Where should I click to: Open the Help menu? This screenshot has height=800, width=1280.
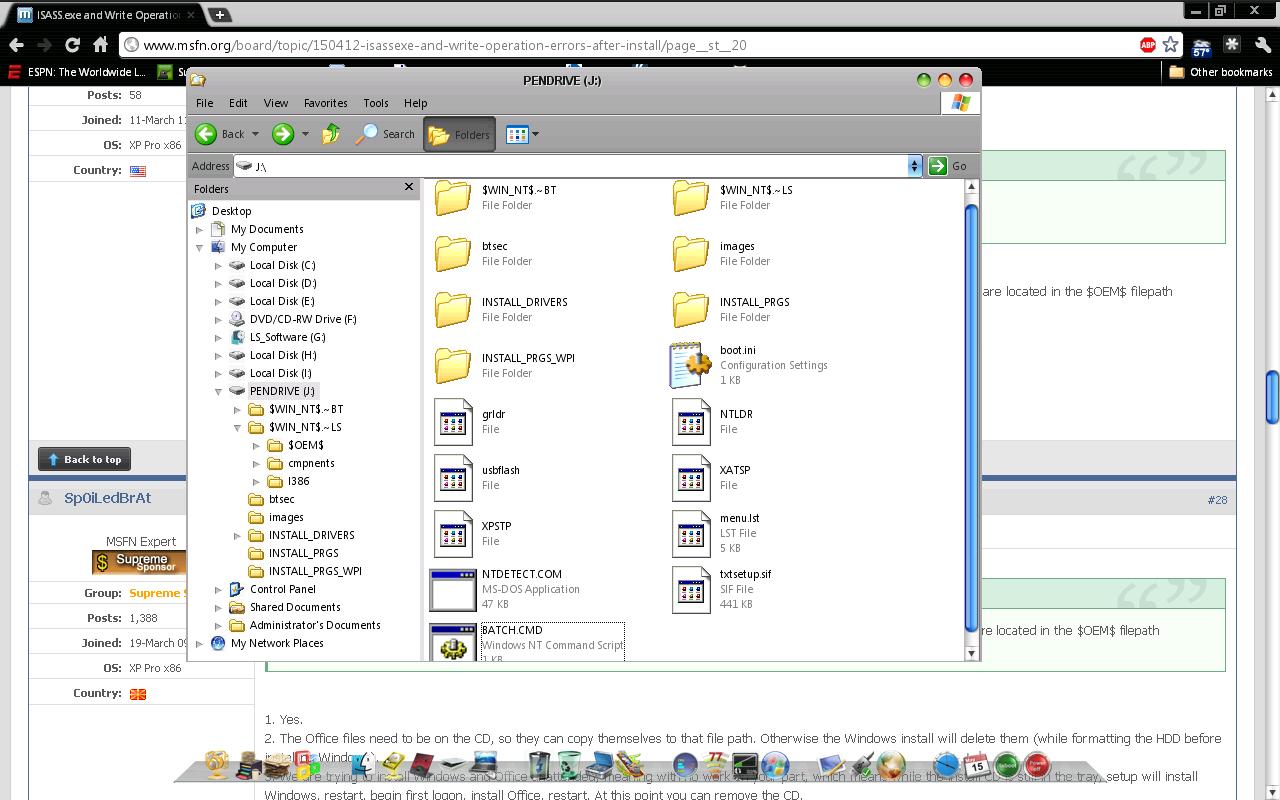tap(416, 103)
